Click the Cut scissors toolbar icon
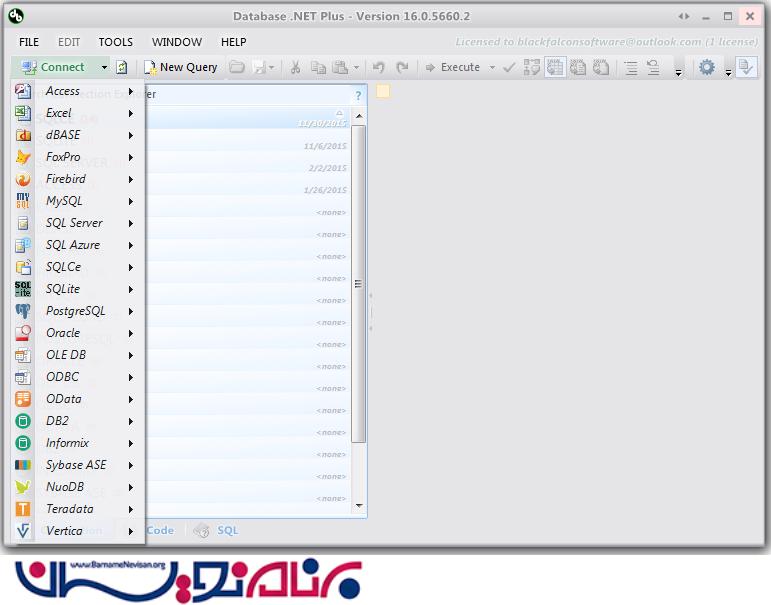Screen dimensions: 771x605 (295, 67)
